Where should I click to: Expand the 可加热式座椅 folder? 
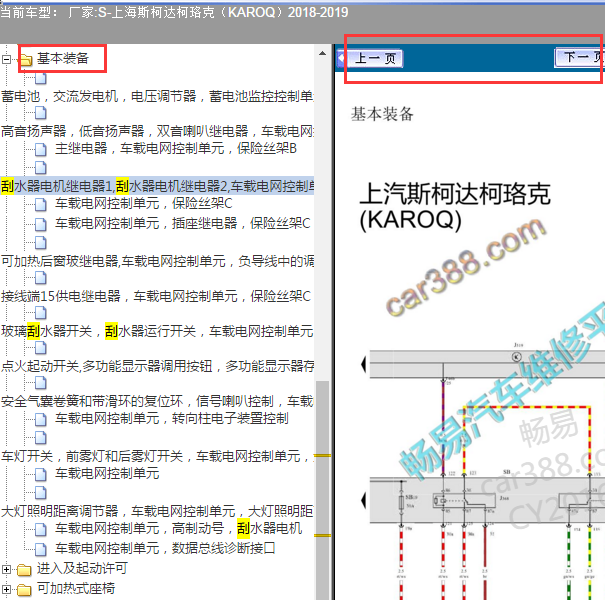(x=6, y=590)
